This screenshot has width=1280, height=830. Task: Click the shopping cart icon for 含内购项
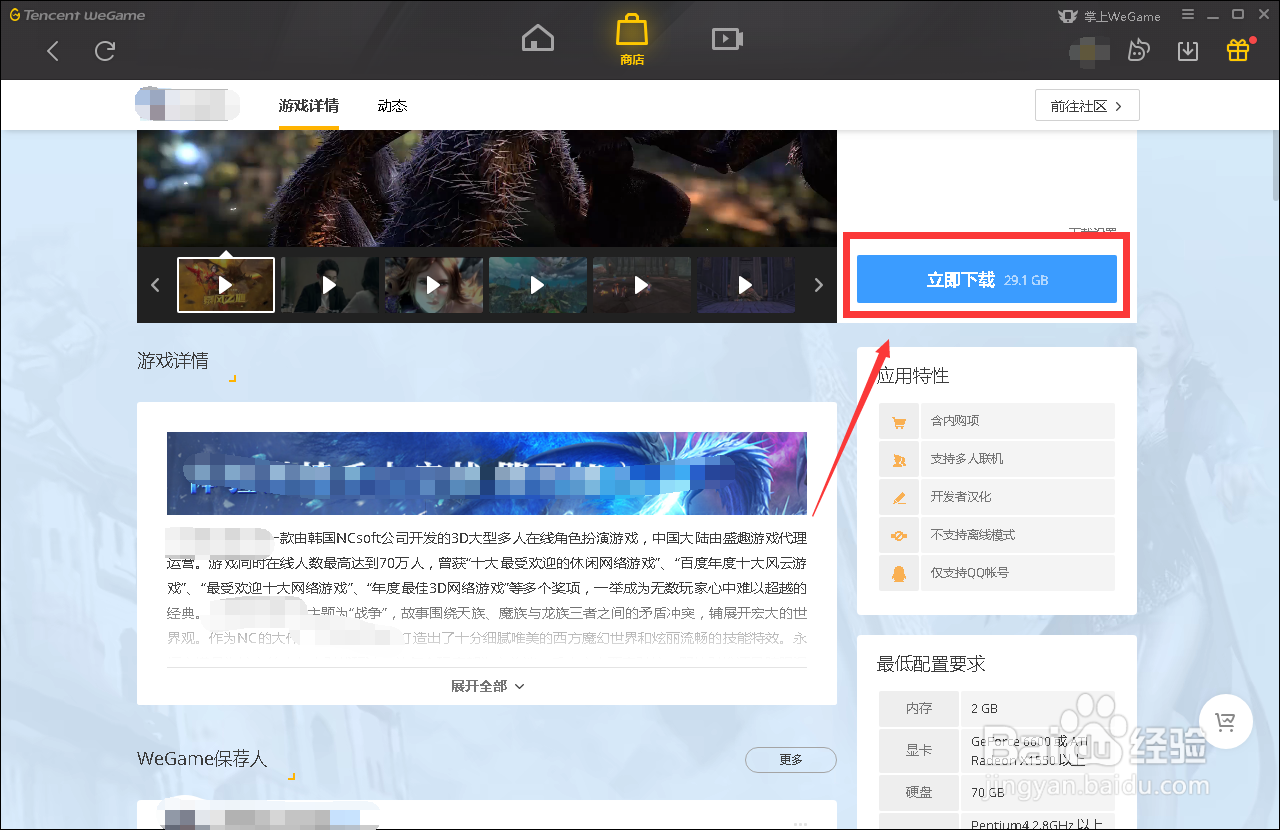(898, 421)
